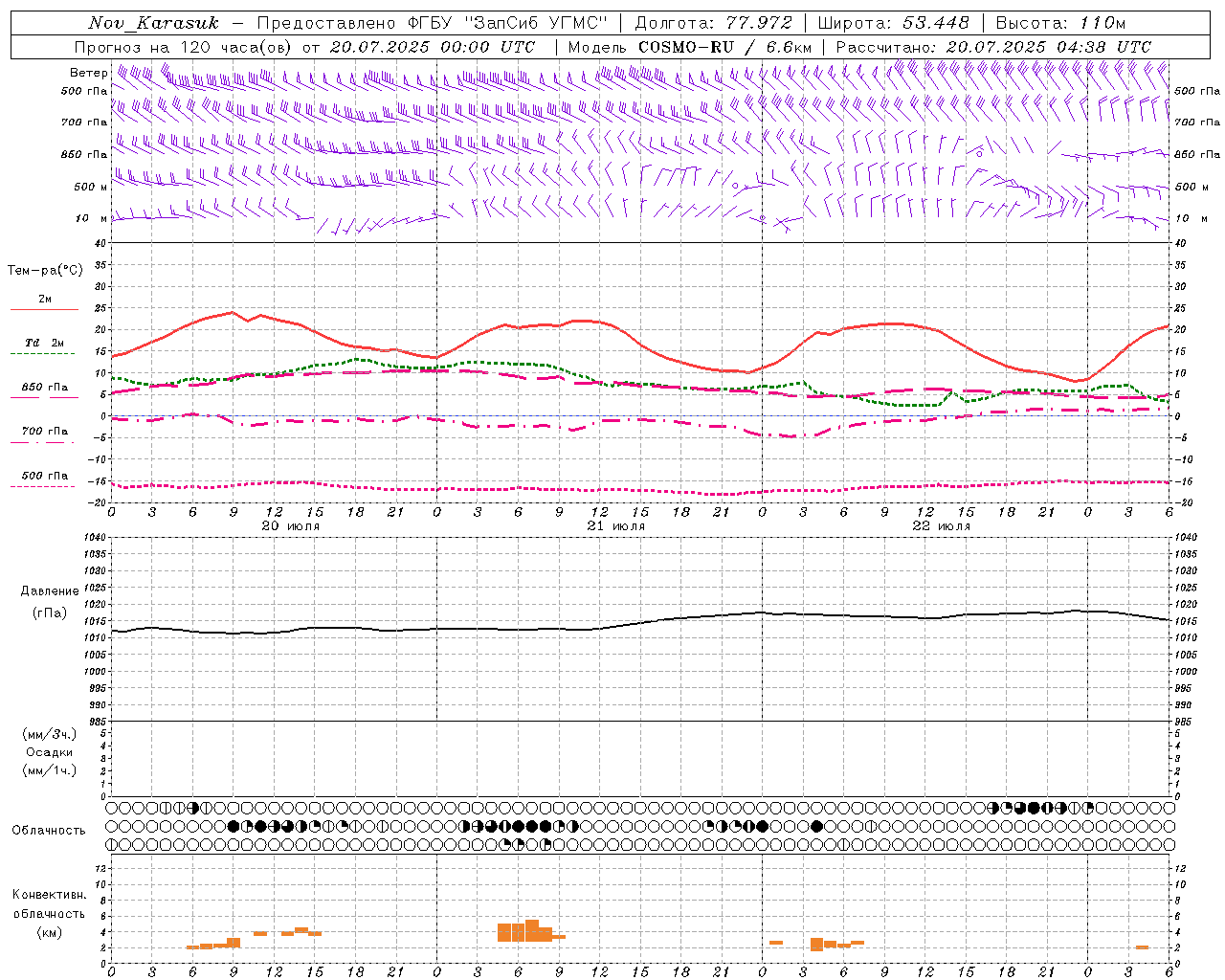Click the station name Nov_Karasuk in the title
The width and height of the screenshot is (1225, 980).
point(153,23)
